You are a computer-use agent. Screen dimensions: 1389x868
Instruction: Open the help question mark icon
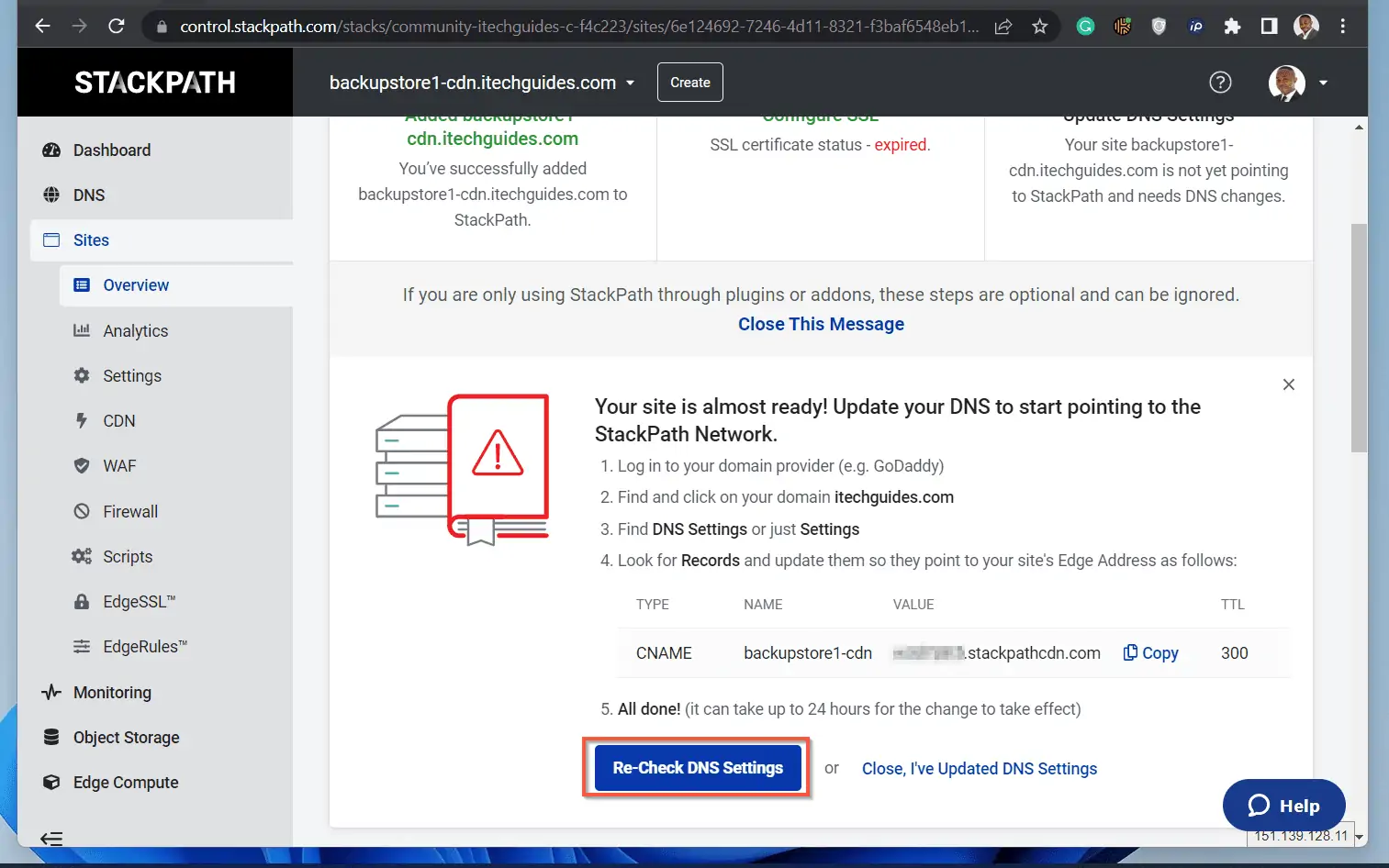(1220, 83)
